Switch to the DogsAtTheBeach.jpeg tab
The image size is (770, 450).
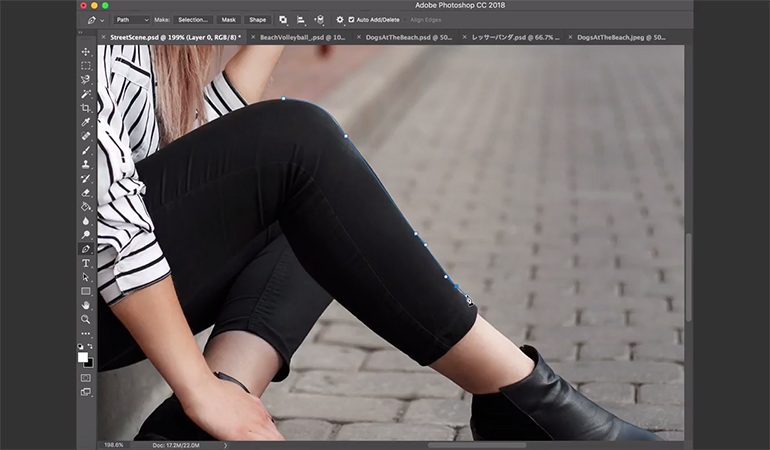[x=620, y=37]
